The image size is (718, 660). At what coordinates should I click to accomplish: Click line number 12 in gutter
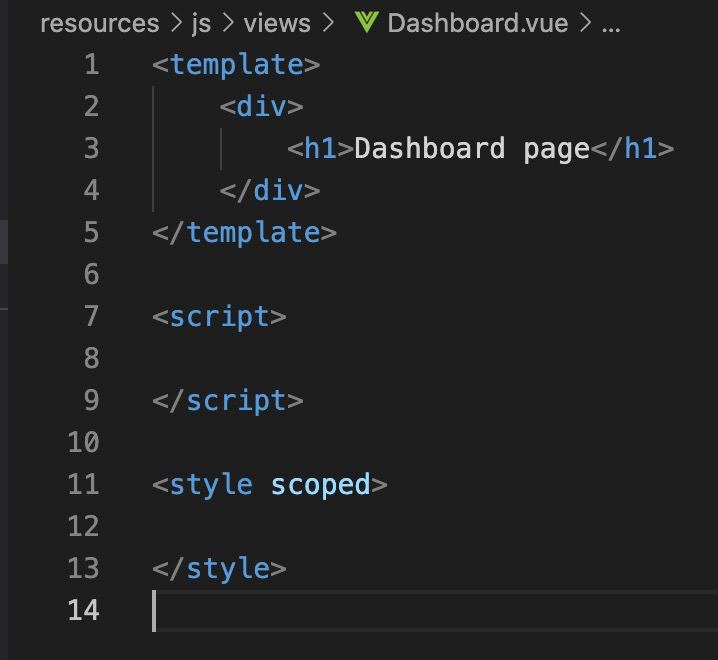tap(83, 526)
